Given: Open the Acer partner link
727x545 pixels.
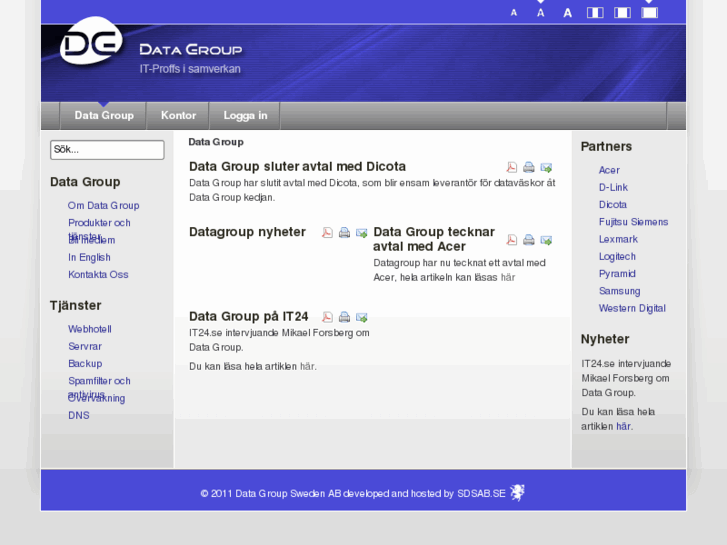Looking at the screenshot, I should click(609, 170).
